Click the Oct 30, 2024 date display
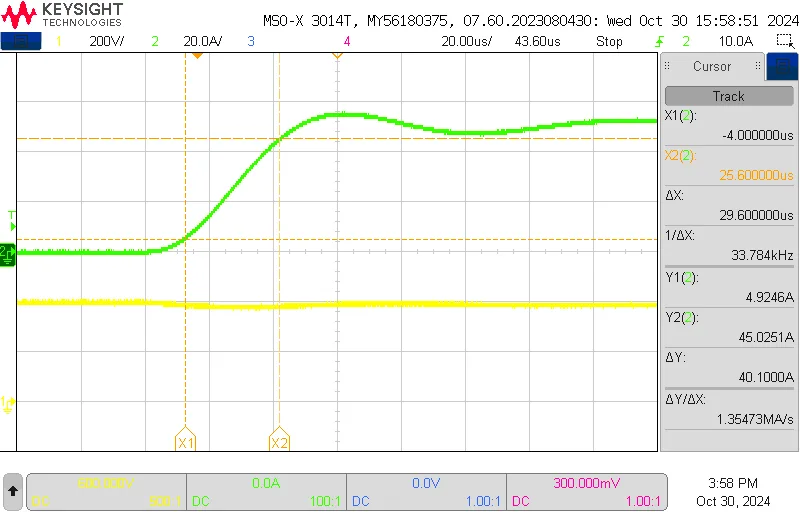The width and height of the screenshot is (800, 512). click(x=733, y=501)
